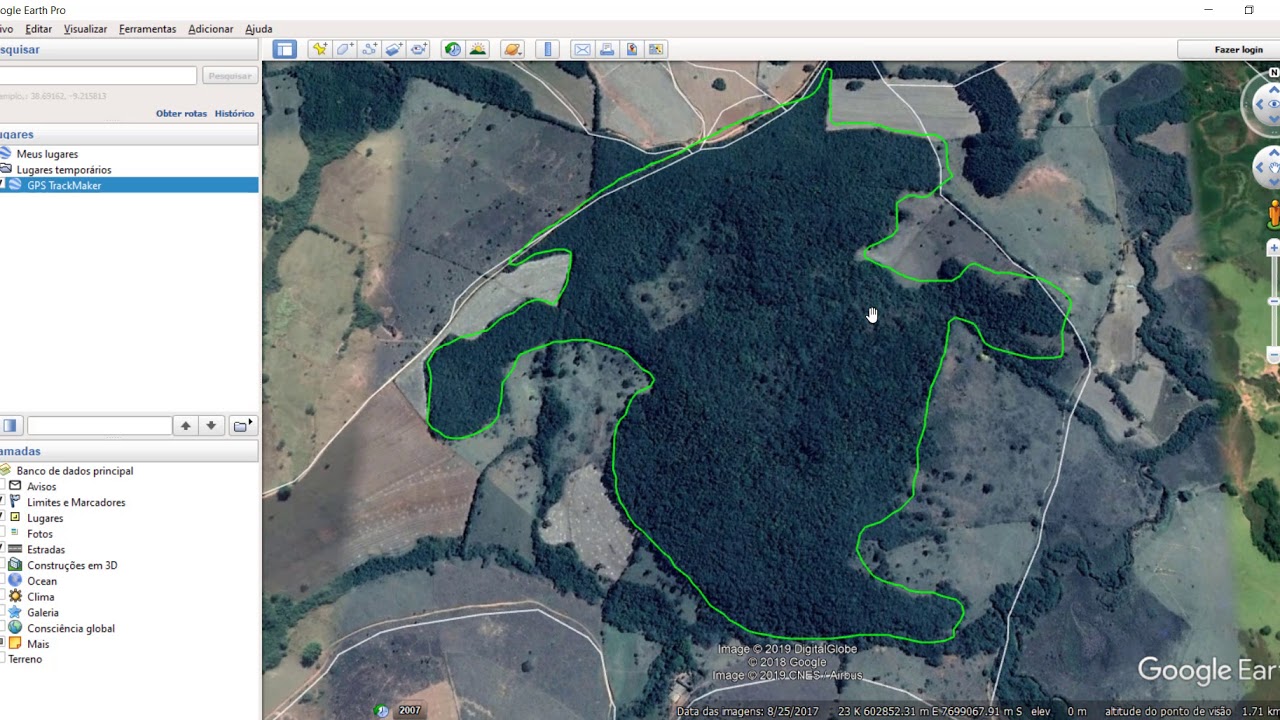
Task: Select Lugares temporários folder
Action: pos(64,170)
